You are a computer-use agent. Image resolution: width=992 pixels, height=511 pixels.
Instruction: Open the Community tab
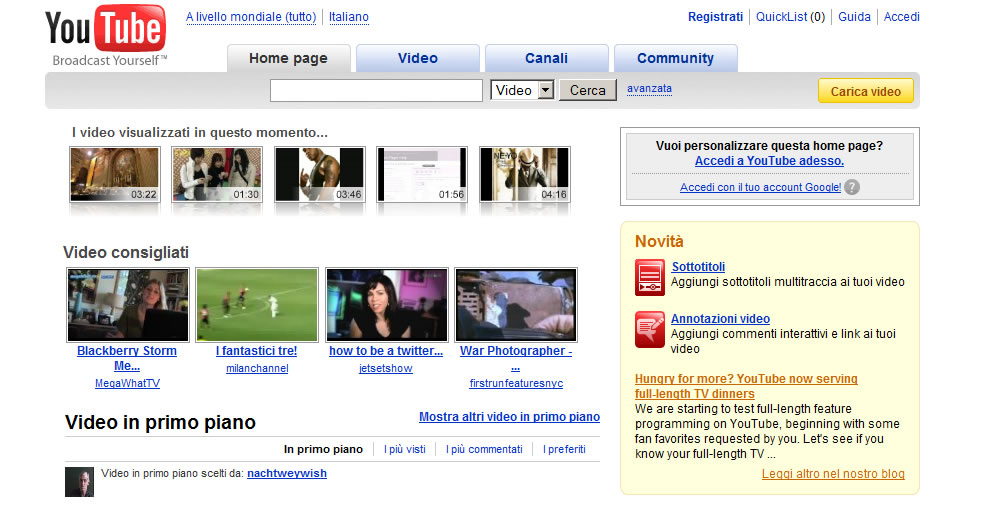click(676, 58)
